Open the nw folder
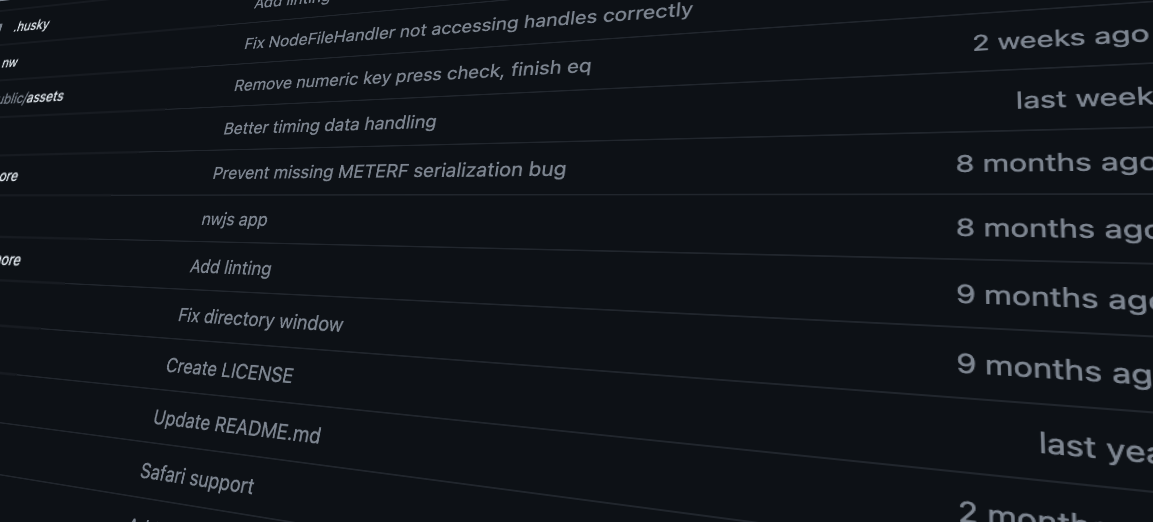This screenshot has width=1153, height=522. point(10,63)
